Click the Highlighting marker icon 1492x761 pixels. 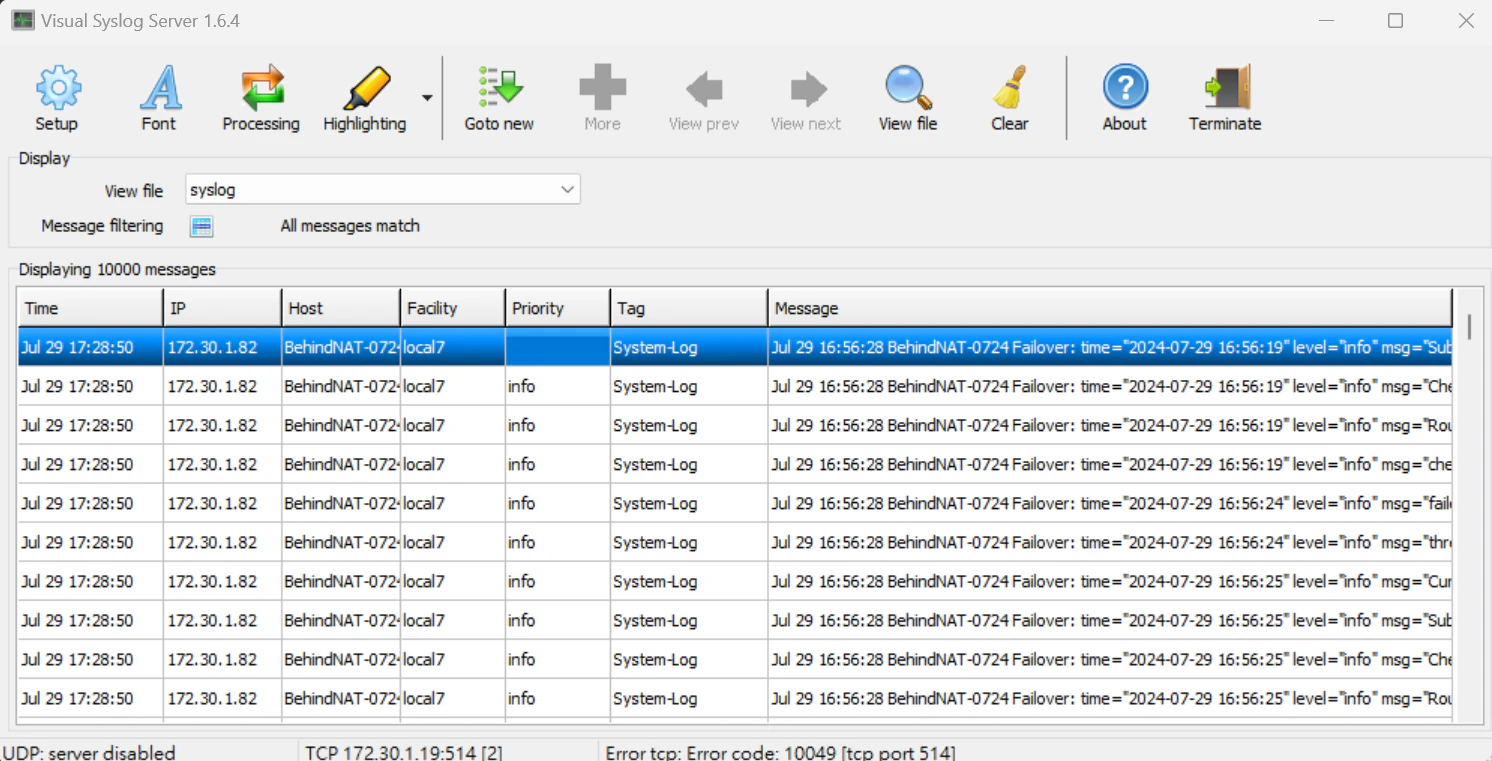point(366,88)
